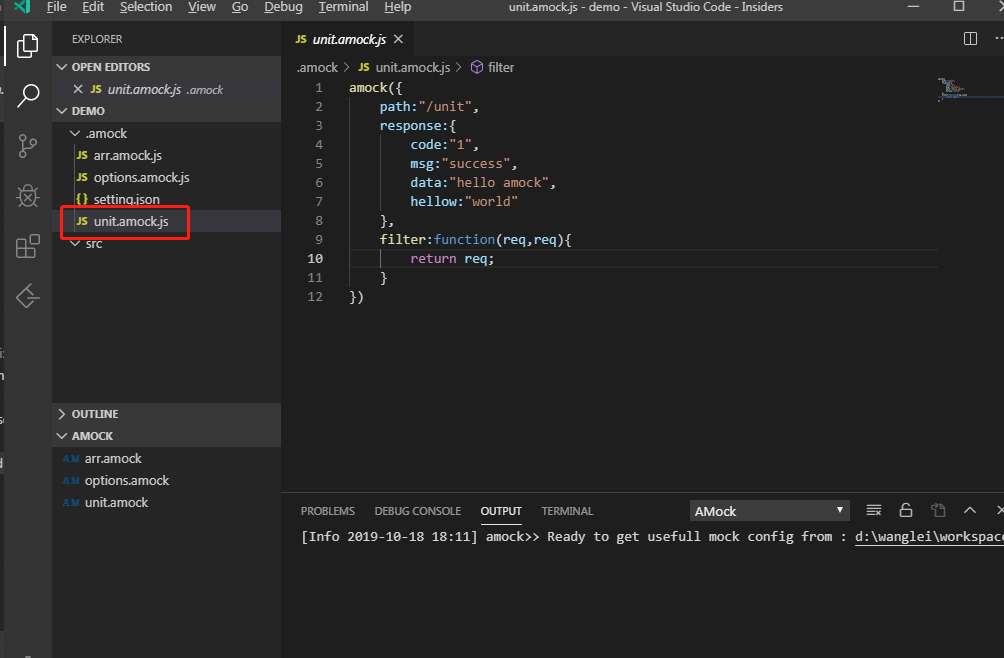Split the editor to the right
The height and width of the screenshot is (658, 1004).
pyautogui.click(x=970, y=39)
